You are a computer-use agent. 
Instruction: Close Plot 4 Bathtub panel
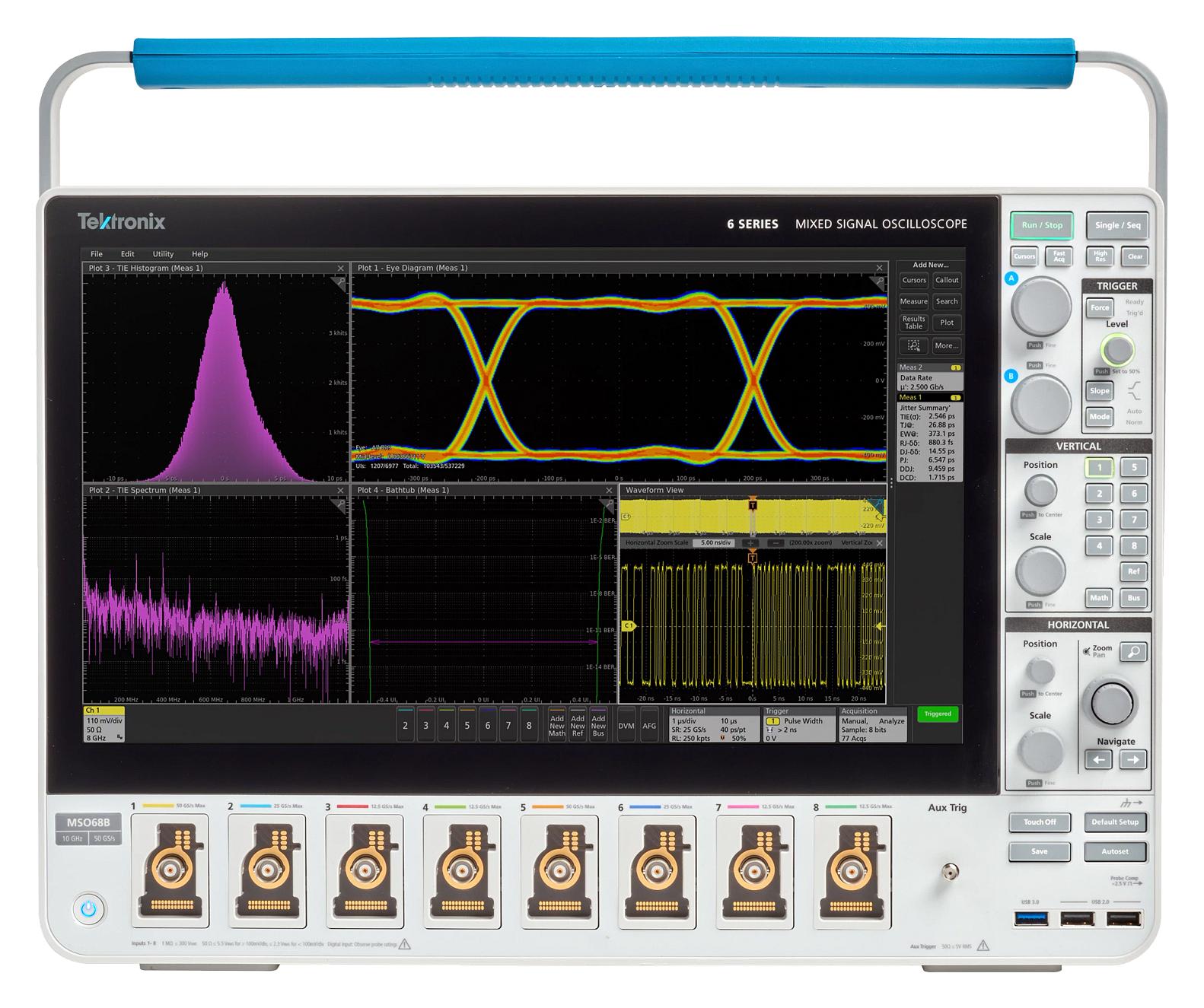pos(609,491)
